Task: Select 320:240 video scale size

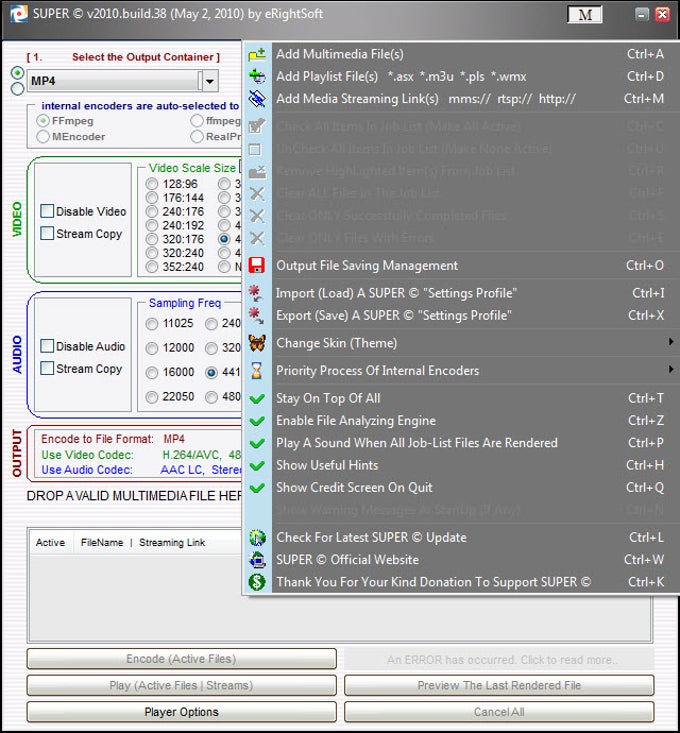Action: (152, 253)
